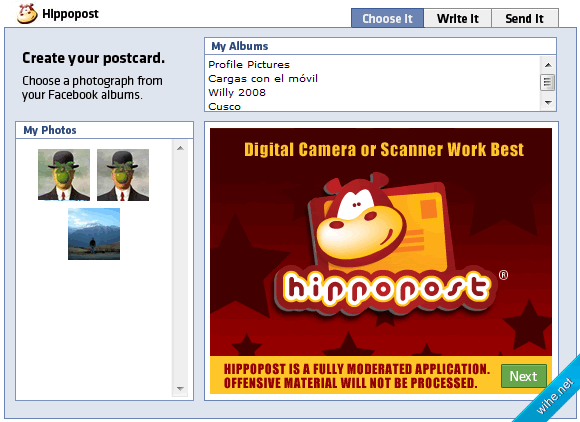Click the Hippopost app title text

tap(70, 14)
